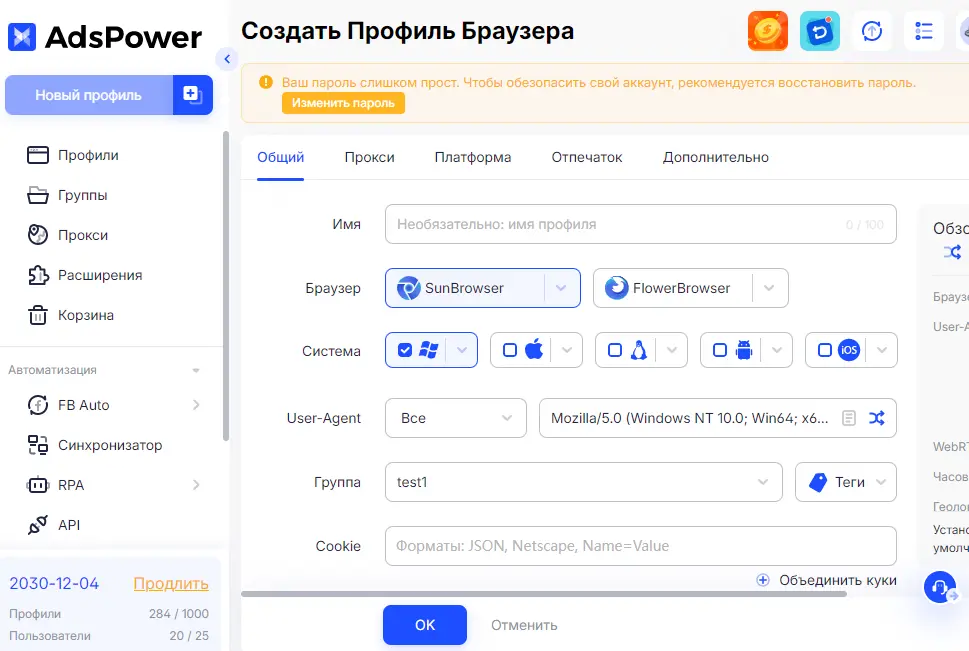Open the task list icon in header

tap(923, 31)
